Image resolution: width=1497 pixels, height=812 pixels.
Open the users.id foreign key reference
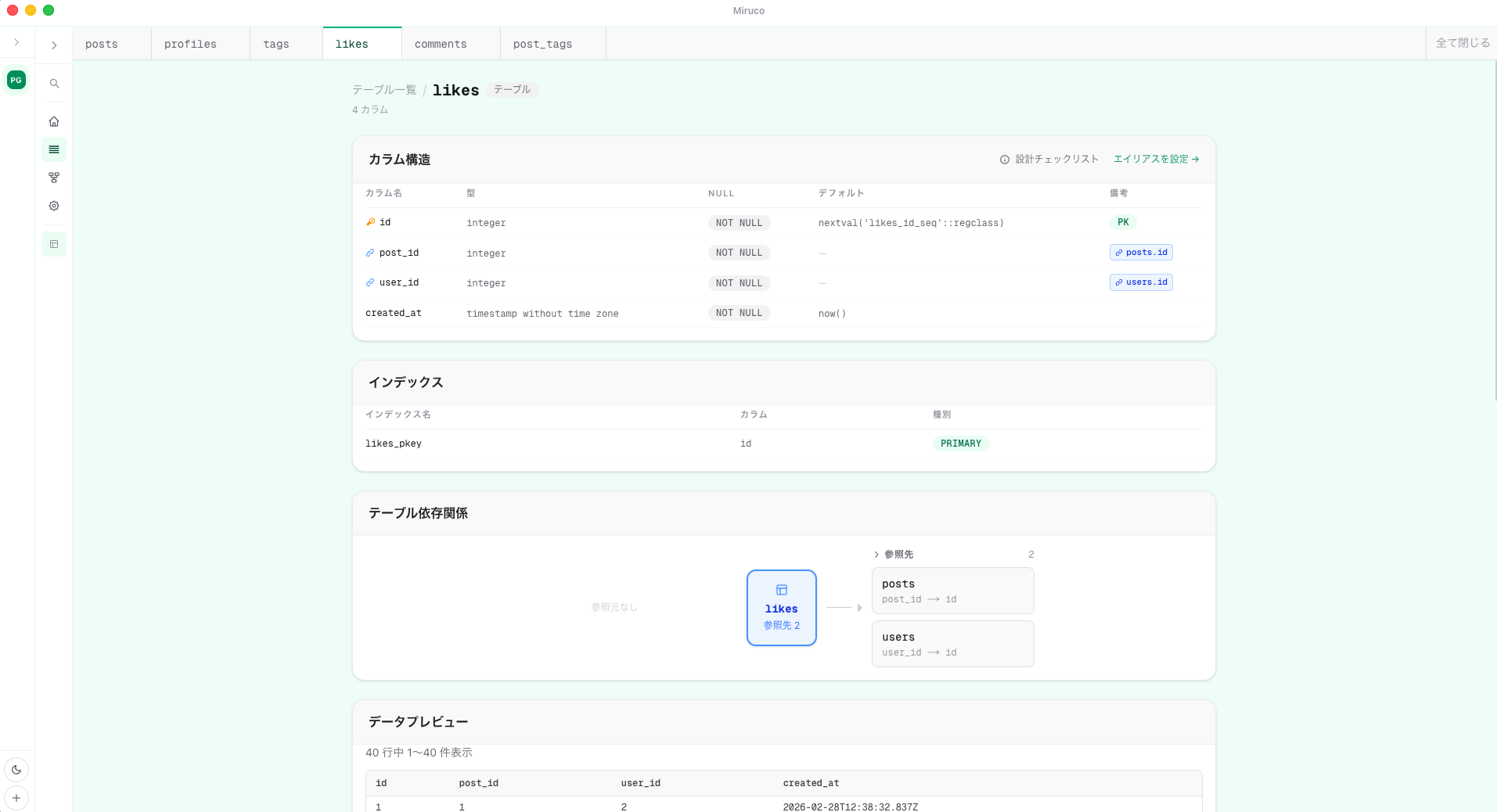pos(1140,282)
